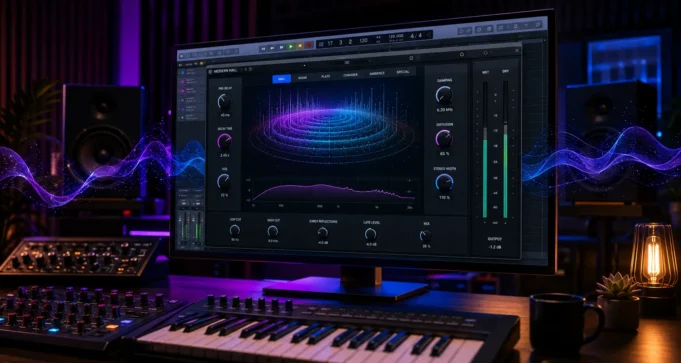The image size is (681, 363).
Task: Select the SPECIAL reverb tab
Action: (403, 72)
